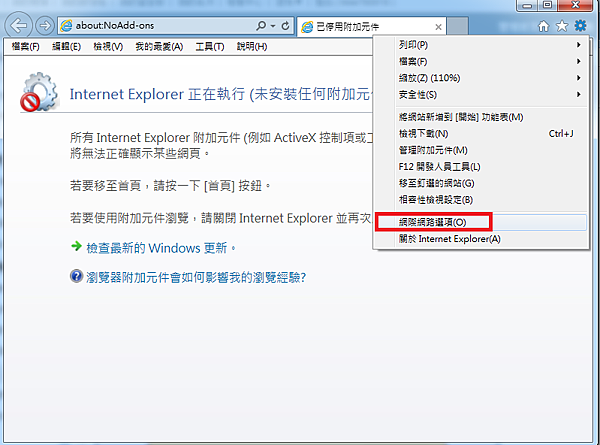Click the Home icon
This screenshot has height=445, width=600.
point(543,26)
